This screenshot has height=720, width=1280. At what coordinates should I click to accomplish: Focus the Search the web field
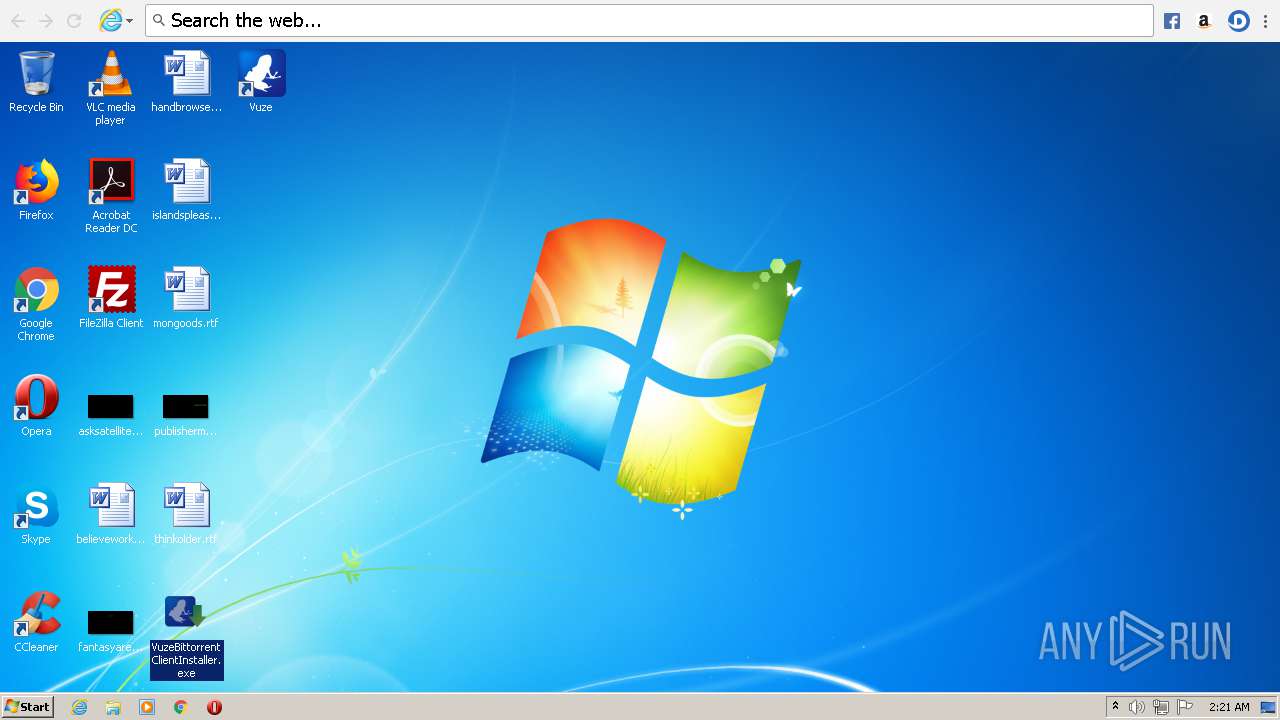pos(650,20)
